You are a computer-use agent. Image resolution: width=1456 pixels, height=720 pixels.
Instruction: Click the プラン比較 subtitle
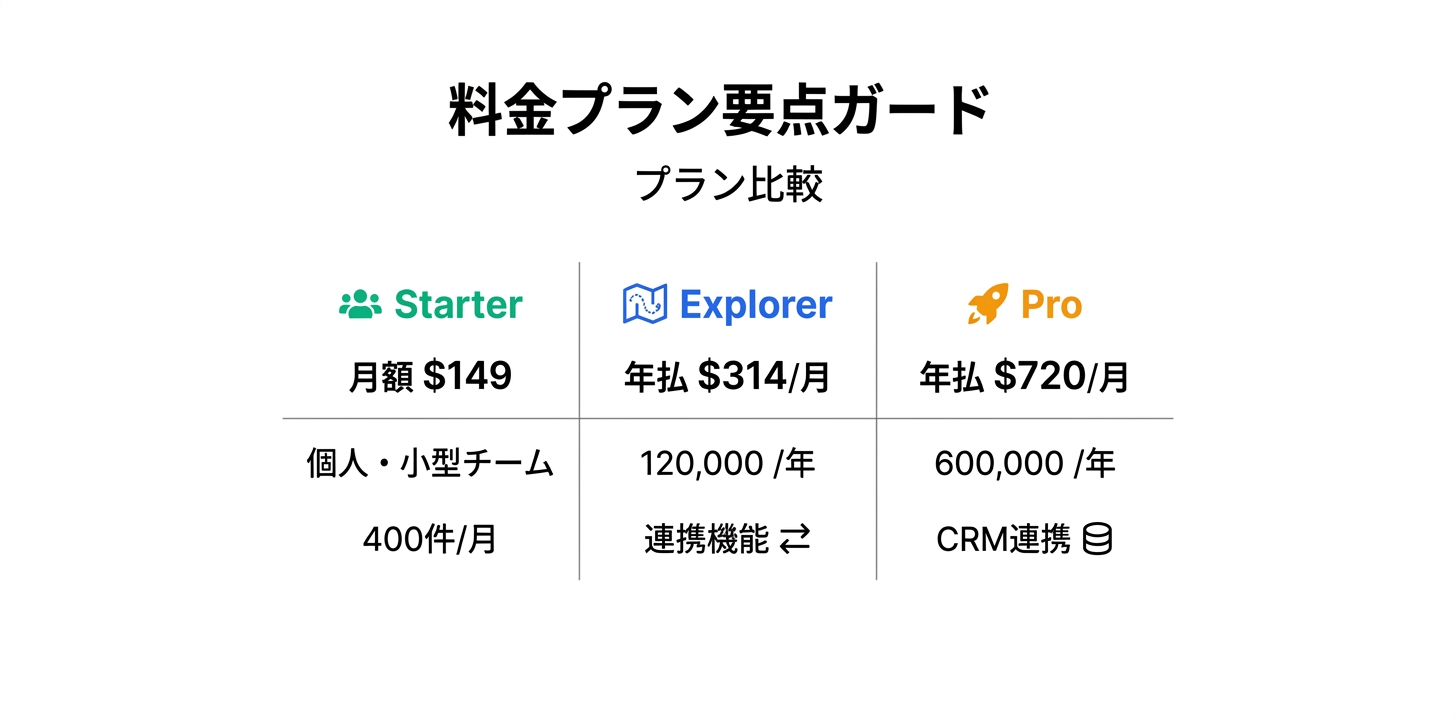click(x=729, y=186)
